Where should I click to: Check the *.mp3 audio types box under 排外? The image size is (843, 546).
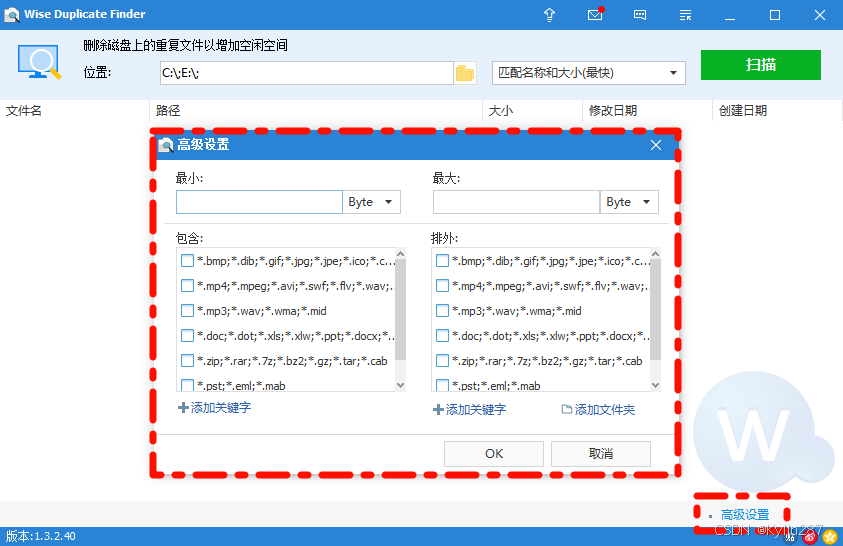pyautogui.click(x=442, y=311)
